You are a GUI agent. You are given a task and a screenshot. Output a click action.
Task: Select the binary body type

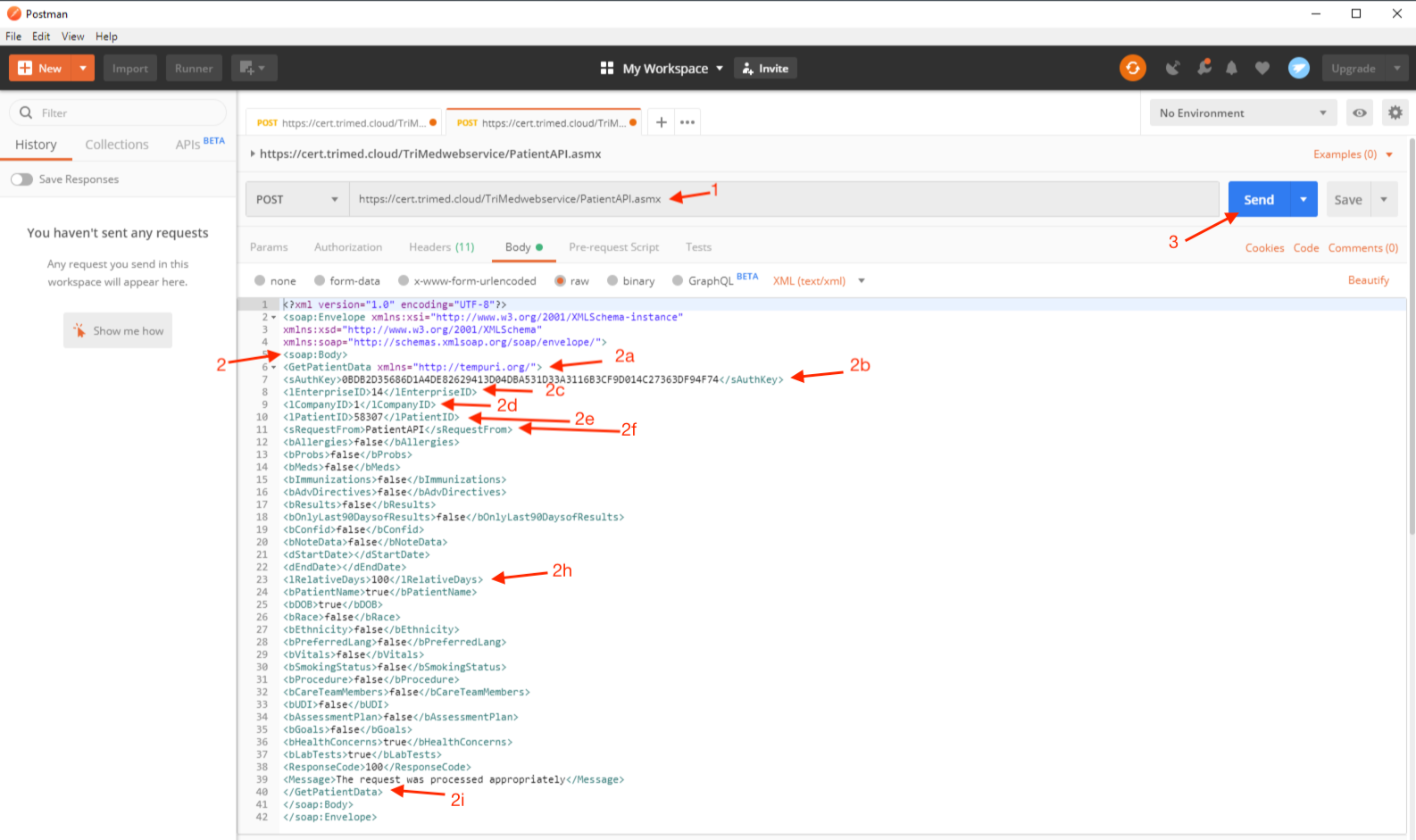coord(612,280)
